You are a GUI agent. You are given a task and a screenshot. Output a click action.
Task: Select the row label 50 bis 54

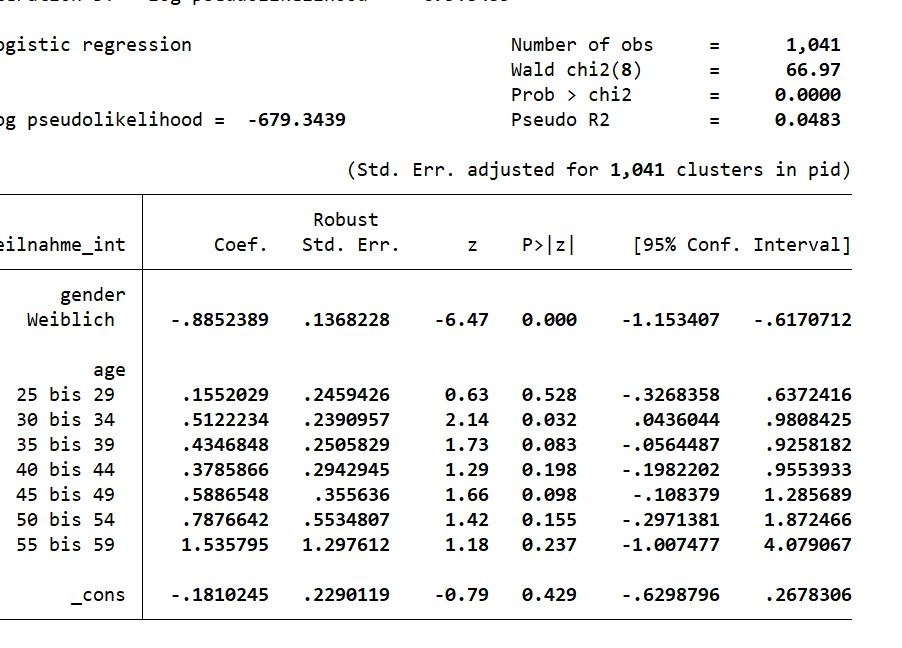pyautogui.click(x=66, y=520)
